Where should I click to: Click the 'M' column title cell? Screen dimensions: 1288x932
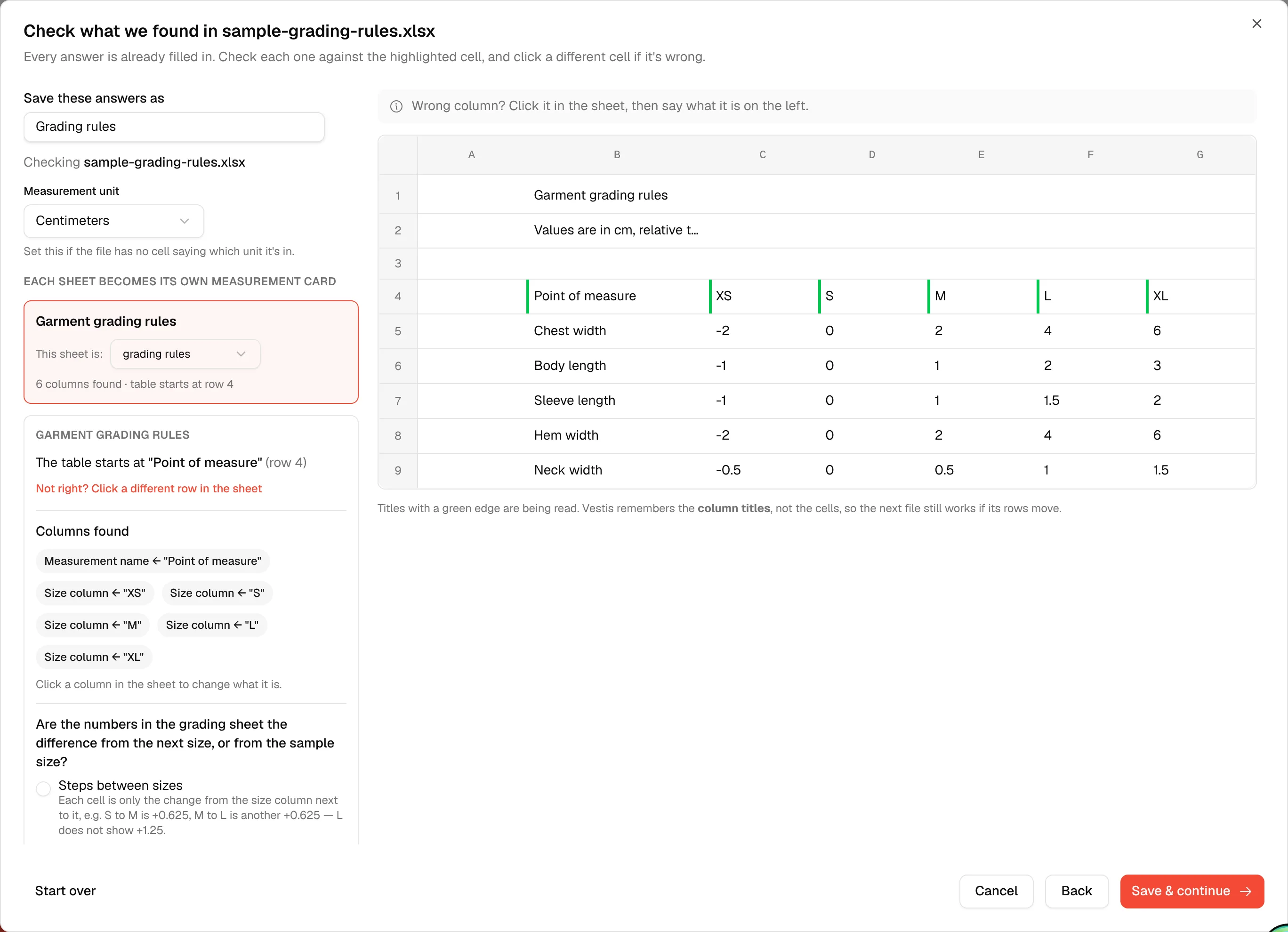click(x=982, y=297)
